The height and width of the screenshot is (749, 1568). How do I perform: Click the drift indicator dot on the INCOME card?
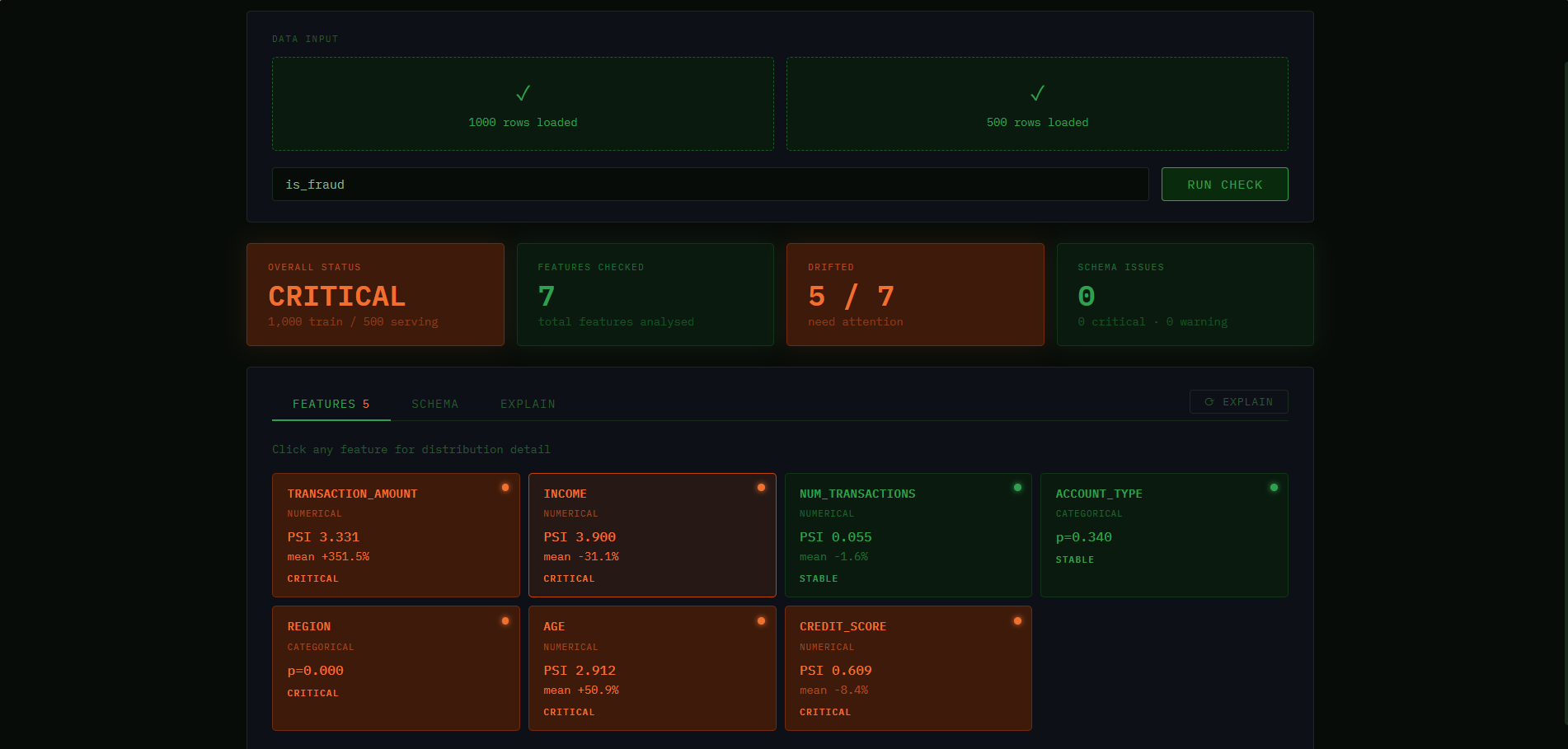[761, 487]
